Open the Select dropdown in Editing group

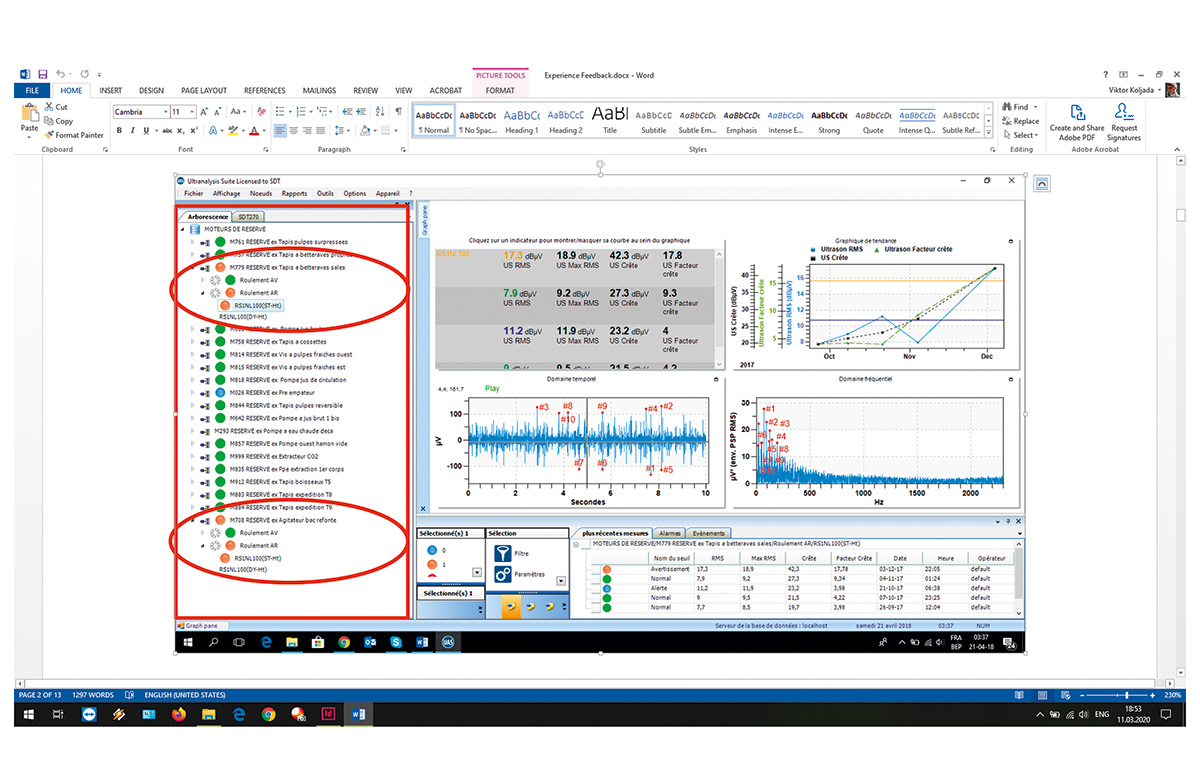pyautogui.click(x=1021, y=135)
